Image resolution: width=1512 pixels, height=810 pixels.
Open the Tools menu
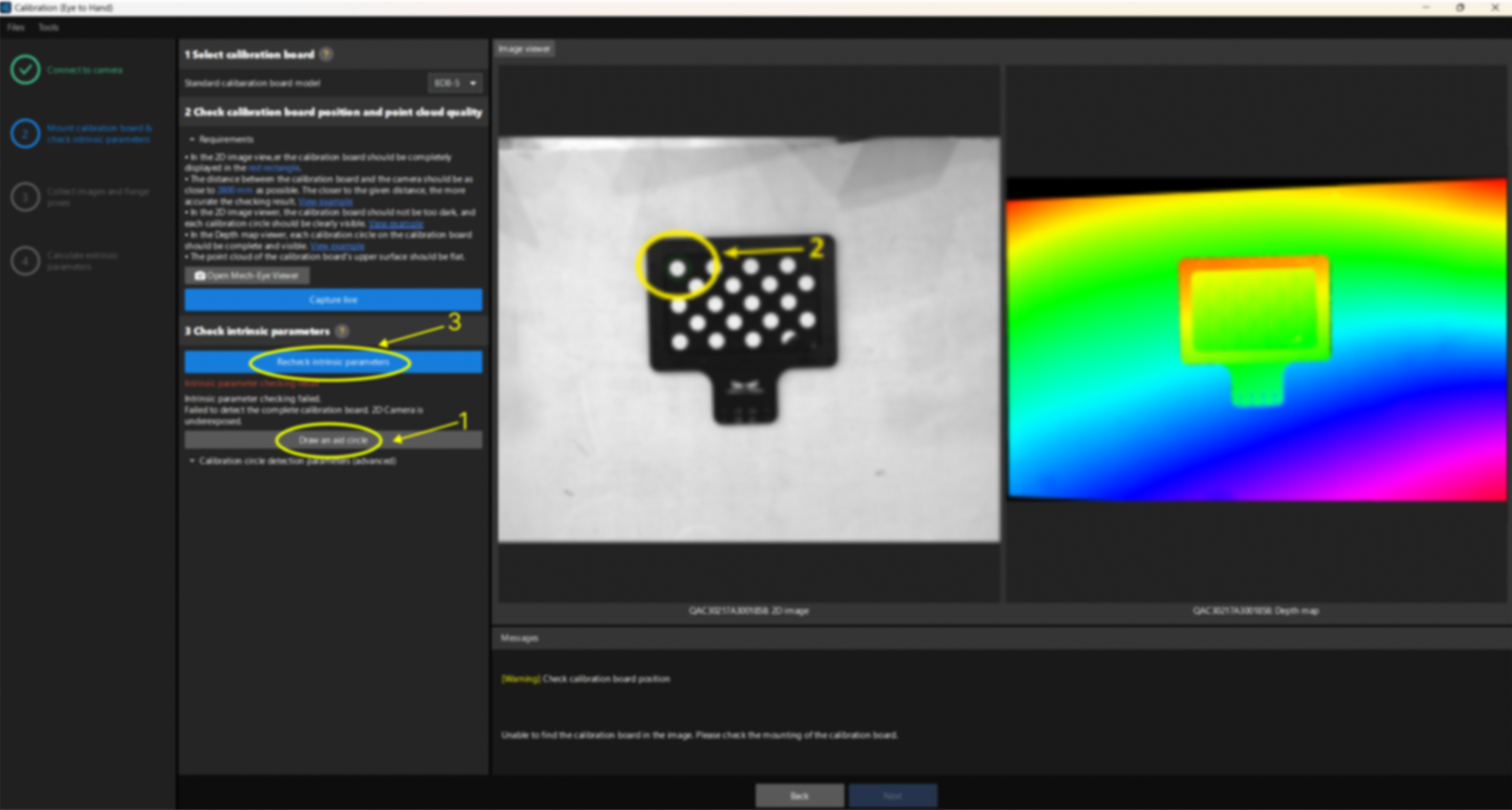point(48,28)
